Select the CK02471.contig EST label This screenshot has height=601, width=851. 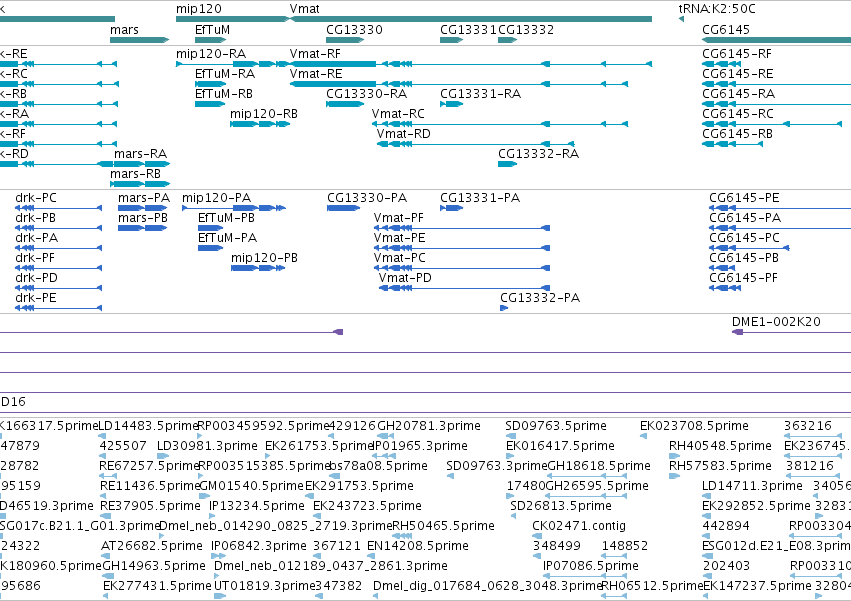(x=579, y=526)
